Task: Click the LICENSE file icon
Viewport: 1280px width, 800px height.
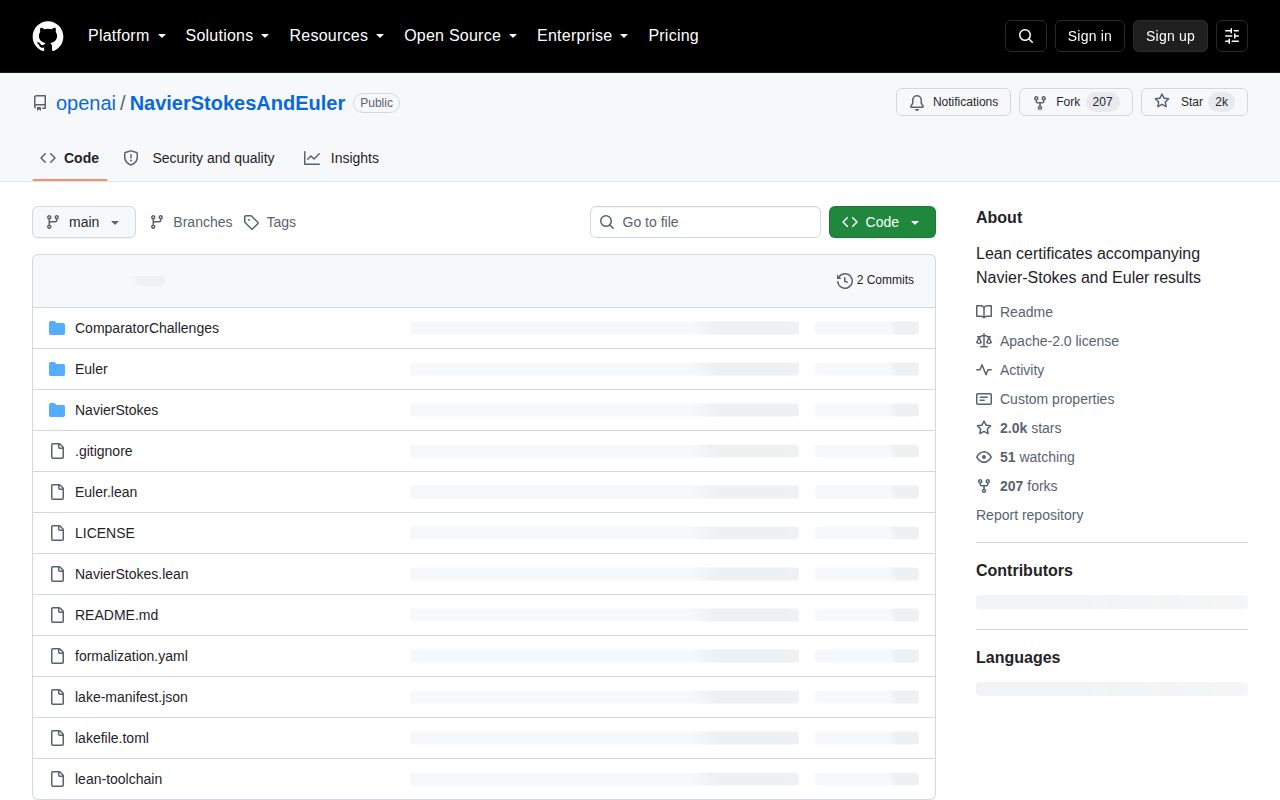Action: click(x=57, y=533)
